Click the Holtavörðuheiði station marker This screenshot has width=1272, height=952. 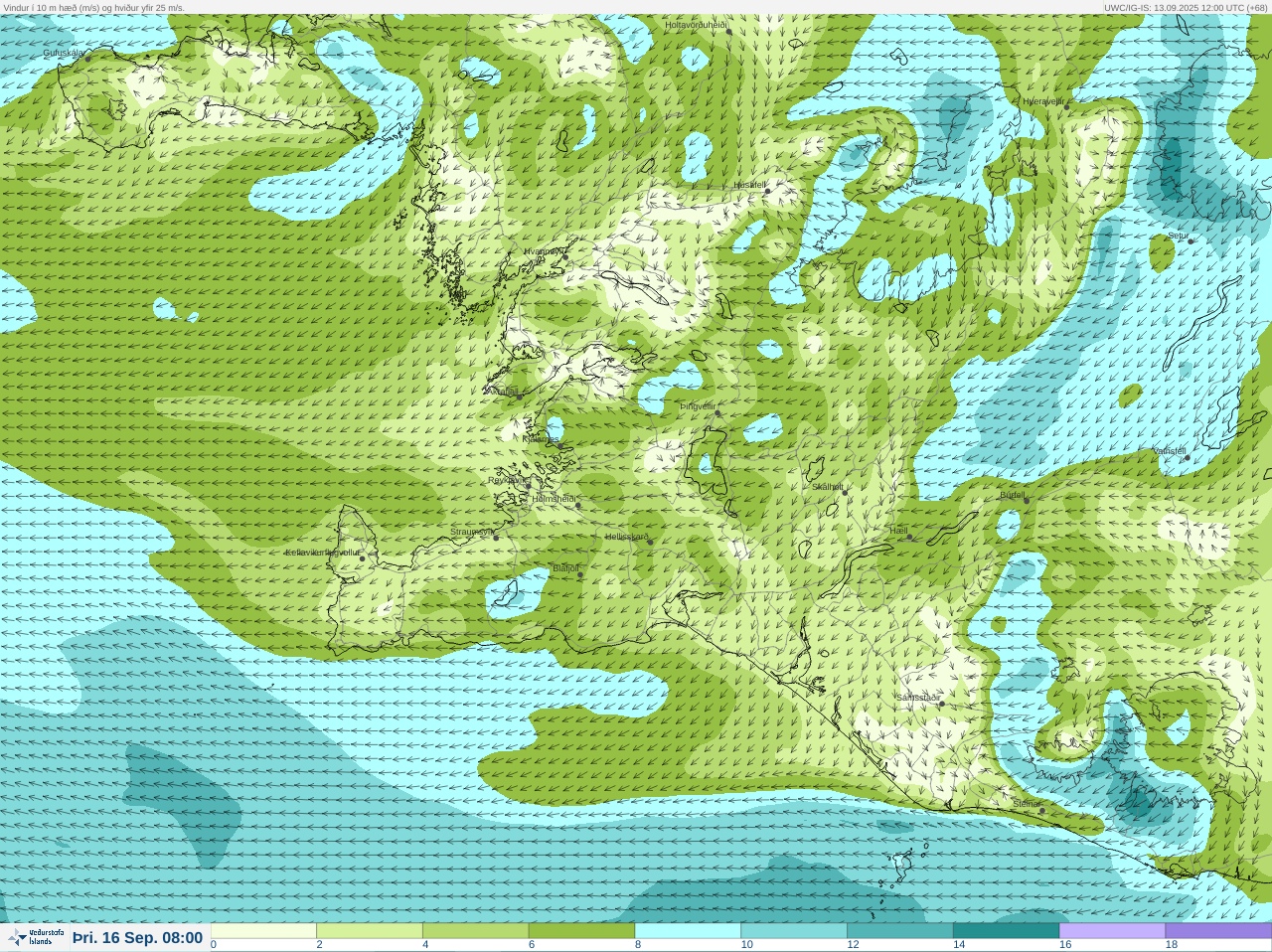(728, 32)
